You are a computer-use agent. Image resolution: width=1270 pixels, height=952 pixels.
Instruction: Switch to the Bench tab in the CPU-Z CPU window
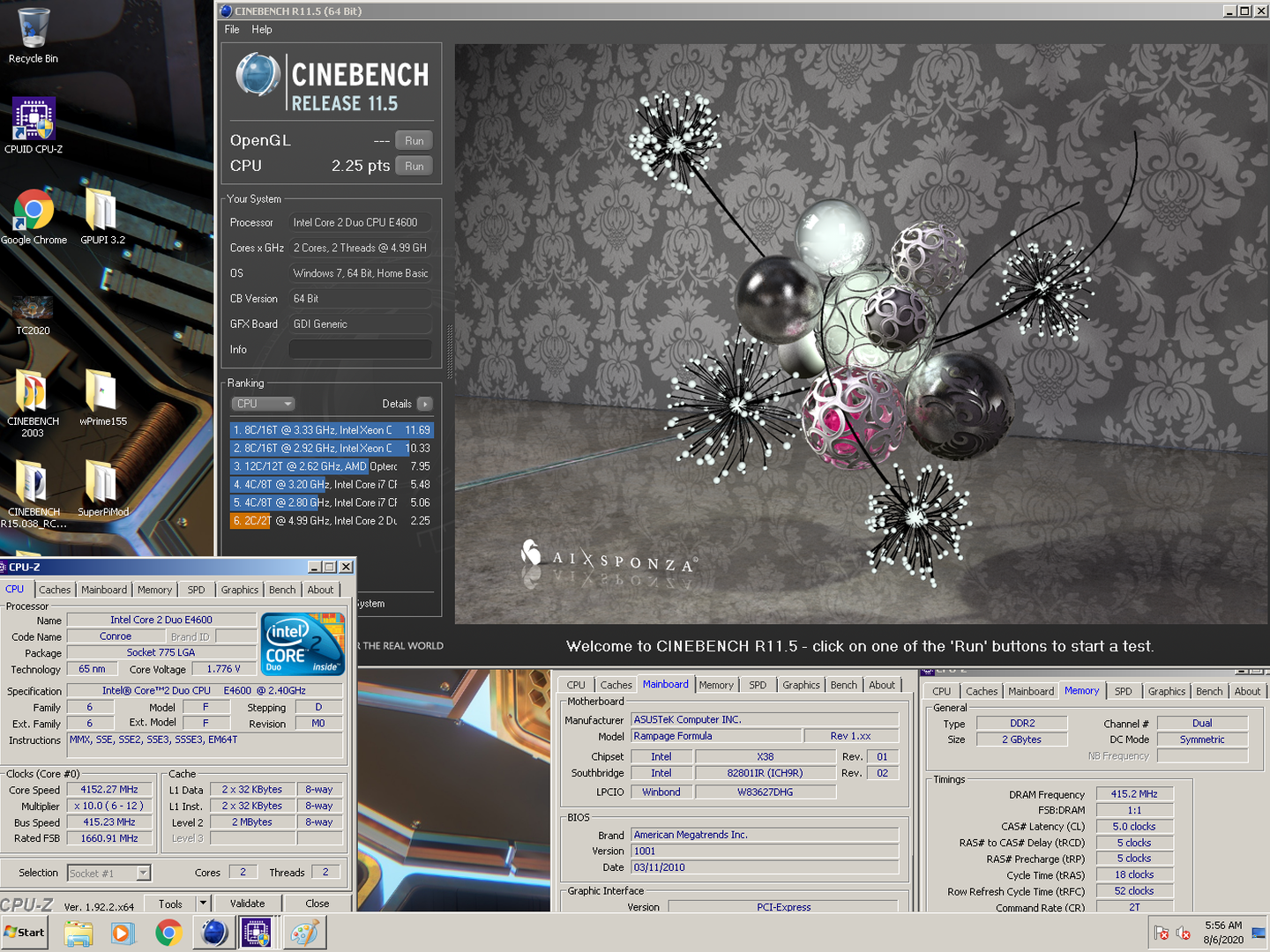coord(282,590)
